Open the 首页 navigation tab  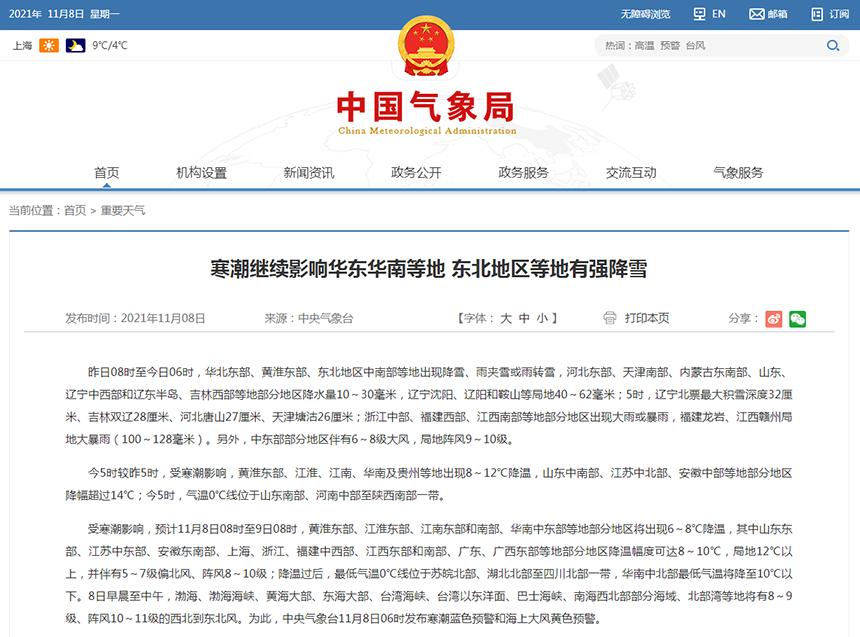pos(106,173)
